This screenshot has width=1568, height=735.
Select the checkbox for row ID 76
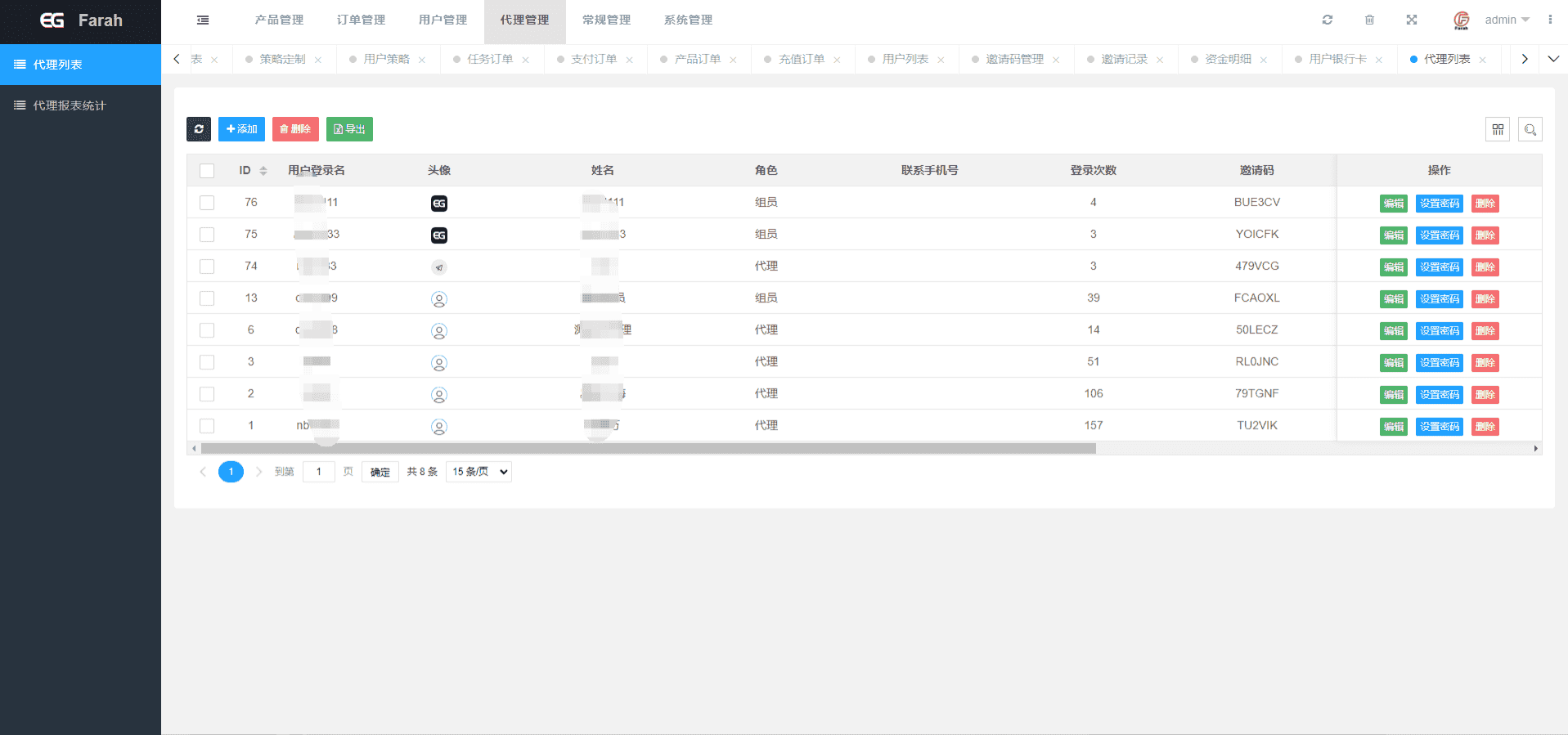207,203
